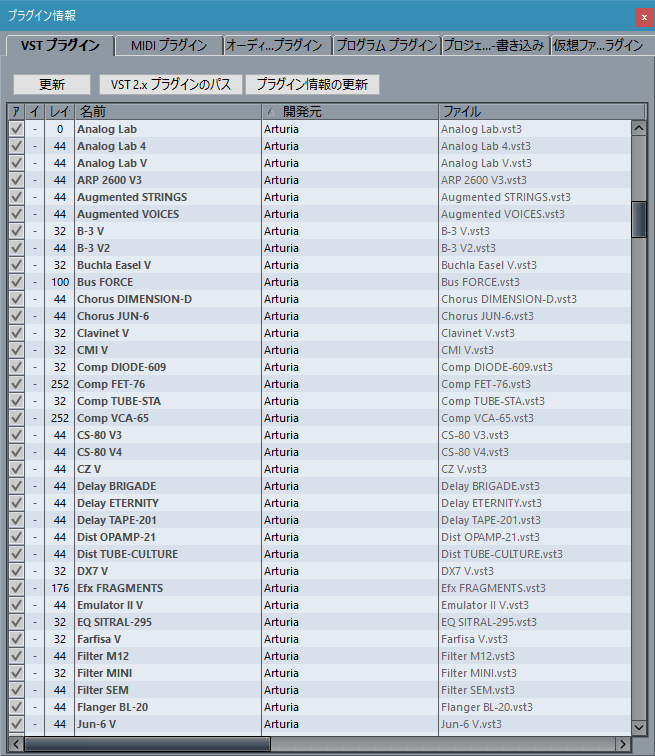Viewport: 655px width, 756px height.
Task: Click the horizontal scrollbar thumb
Action: tap(147, 743)
